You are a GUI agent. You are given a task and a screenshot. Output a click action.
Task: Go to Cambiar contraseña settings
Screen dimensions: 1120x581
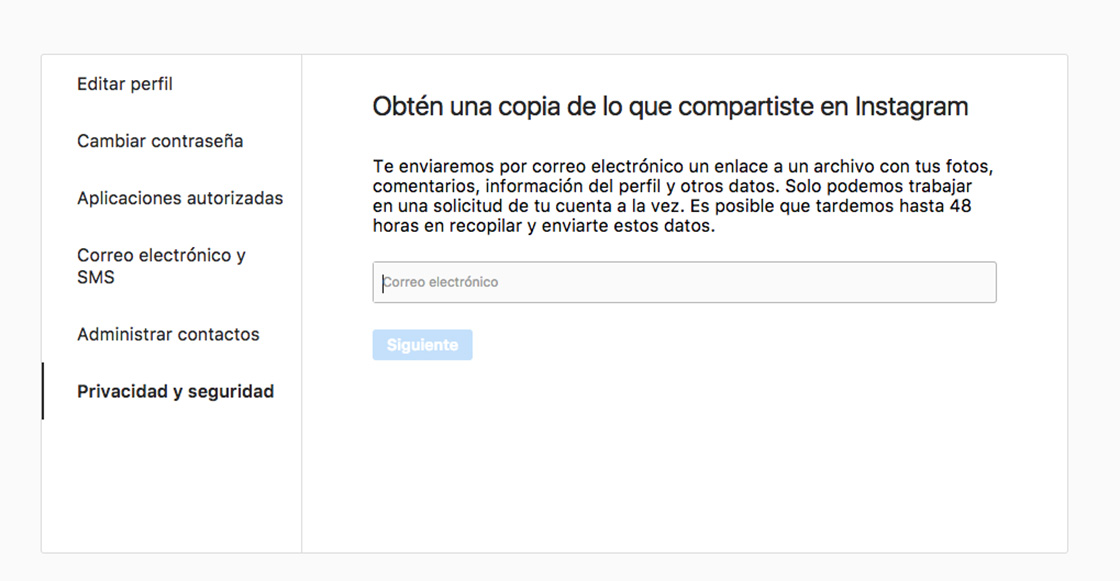(x=160, y=141)
